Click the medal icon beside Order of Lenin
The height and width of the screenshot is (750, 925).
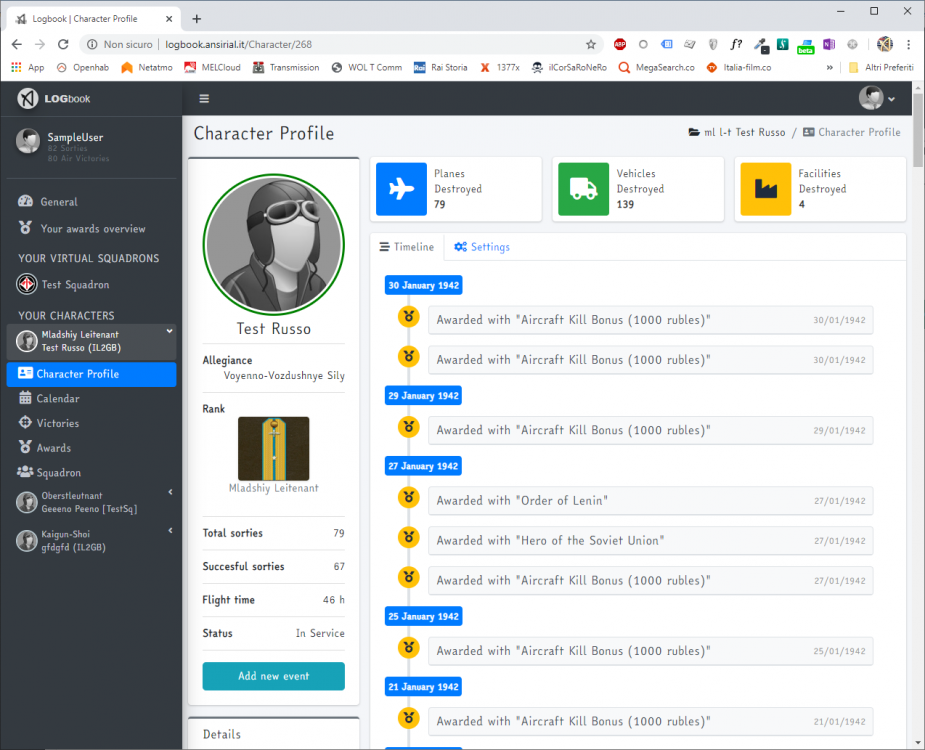[408, 498]
